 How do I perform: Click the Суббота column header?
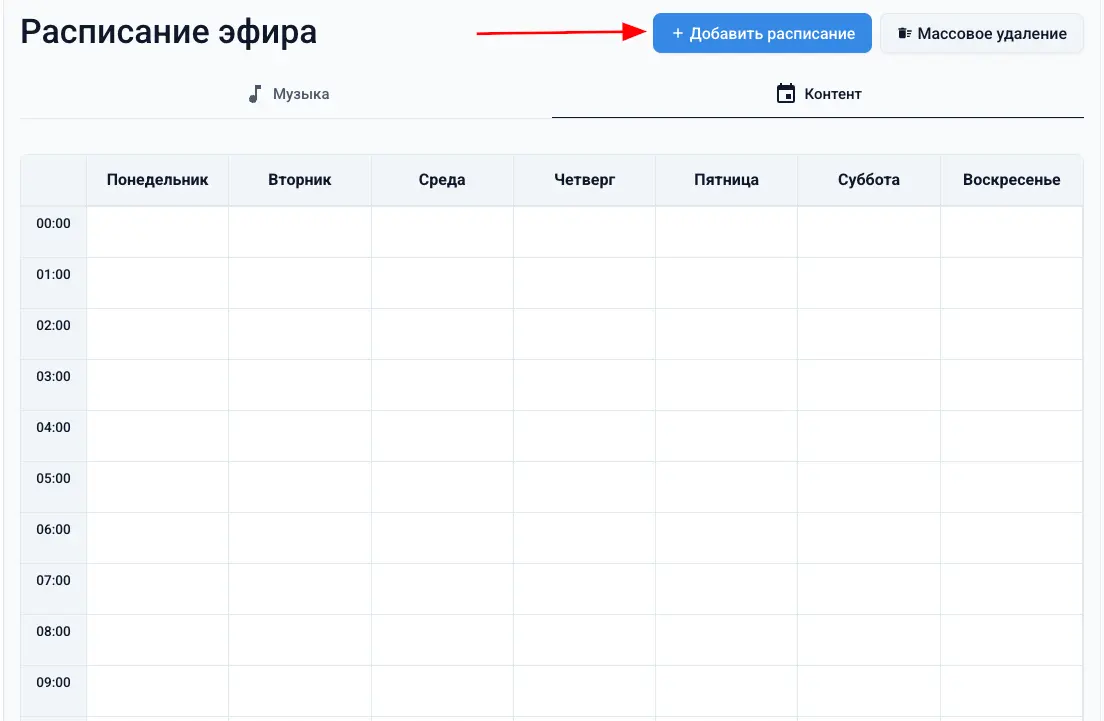(868, 180)
